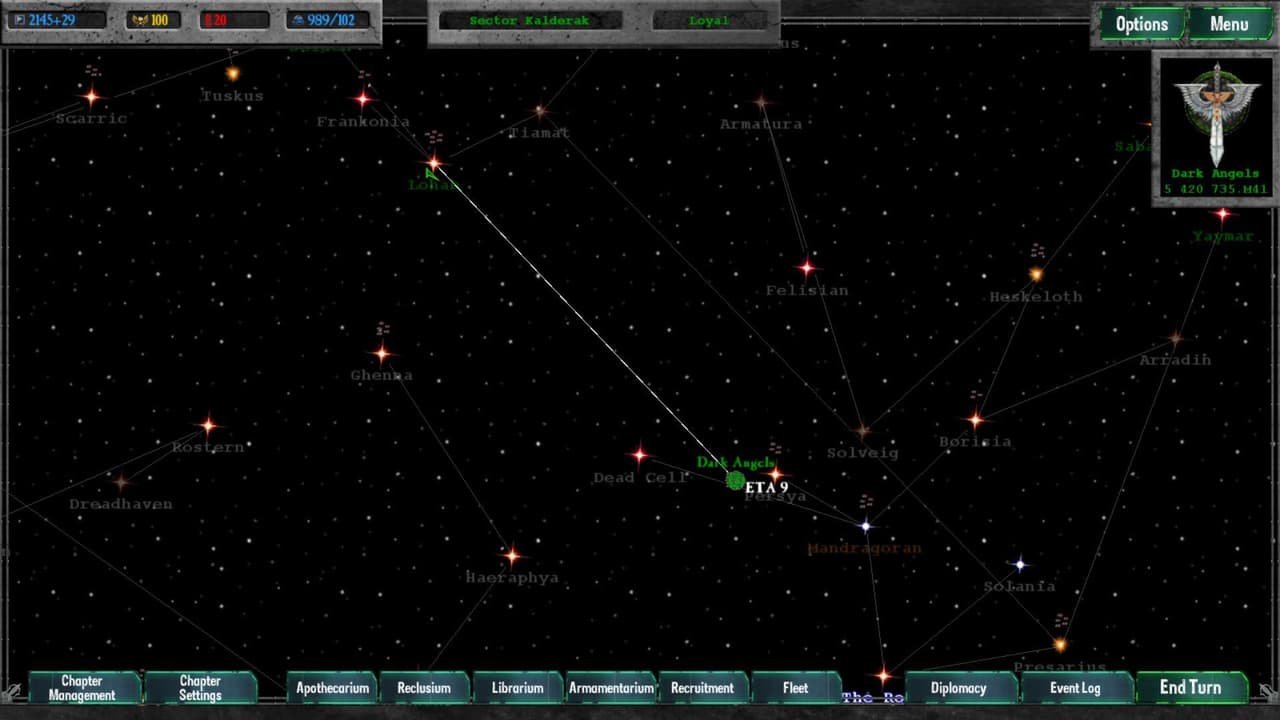
Task: Click the date 5 420 735.M41
Action: click(x=1216, y=189)
